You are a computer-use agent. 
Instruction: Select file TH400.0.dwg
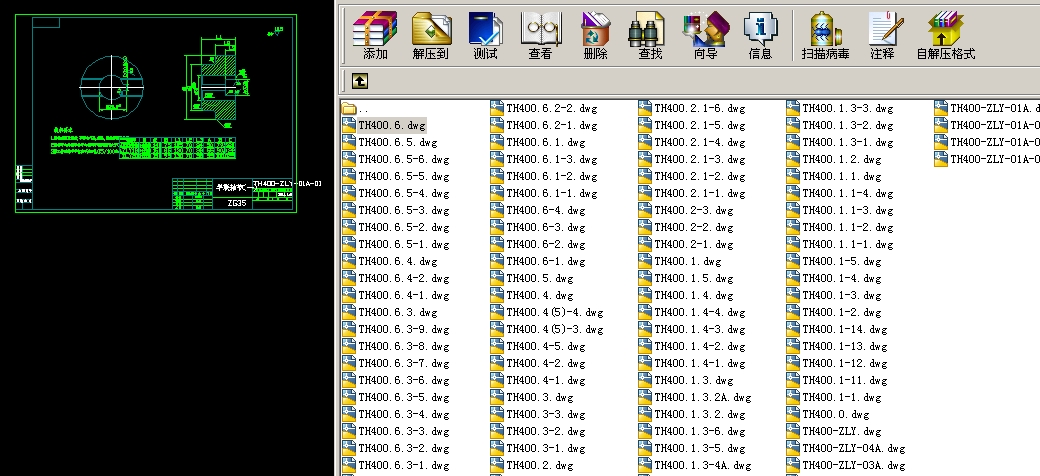(x=835, y=415)
